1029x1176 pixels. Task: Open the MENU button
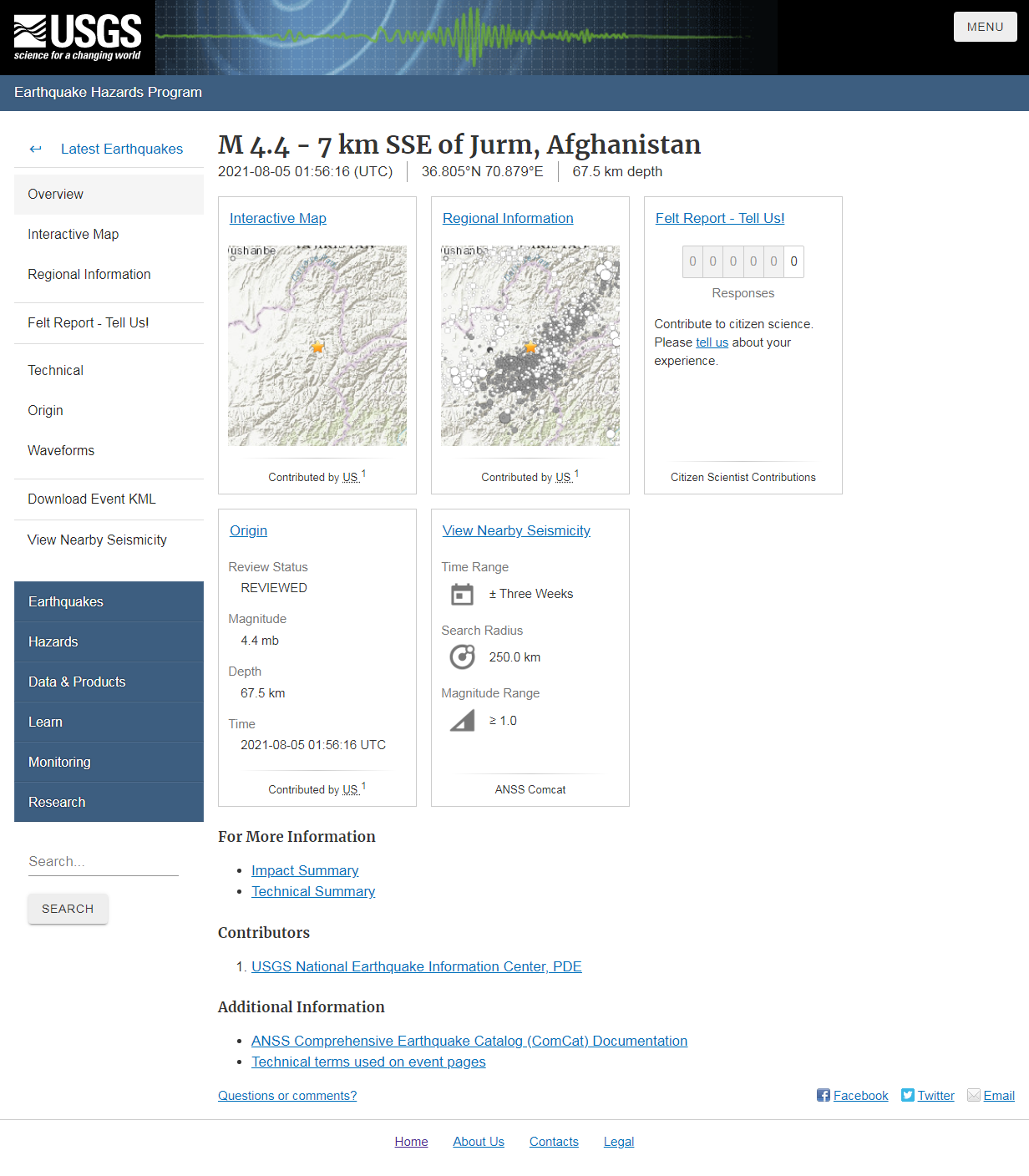[986, 27]
